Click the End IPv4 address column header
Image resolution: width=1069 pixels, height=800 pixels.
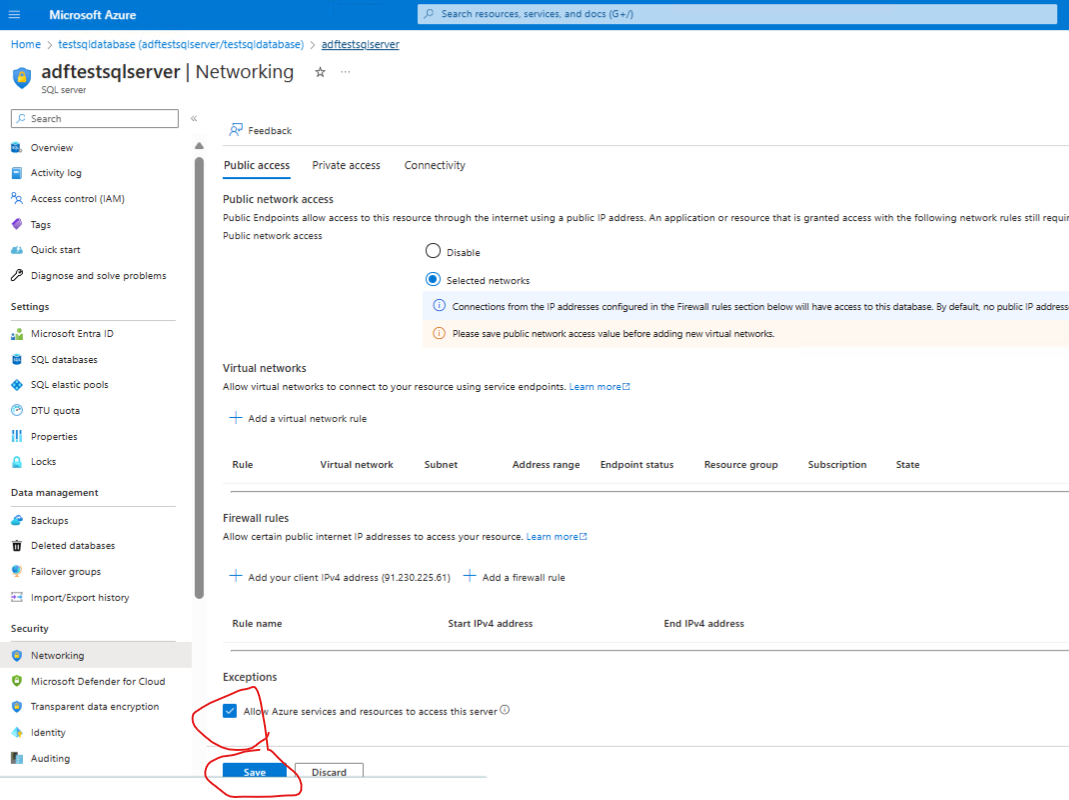(704, 623)
